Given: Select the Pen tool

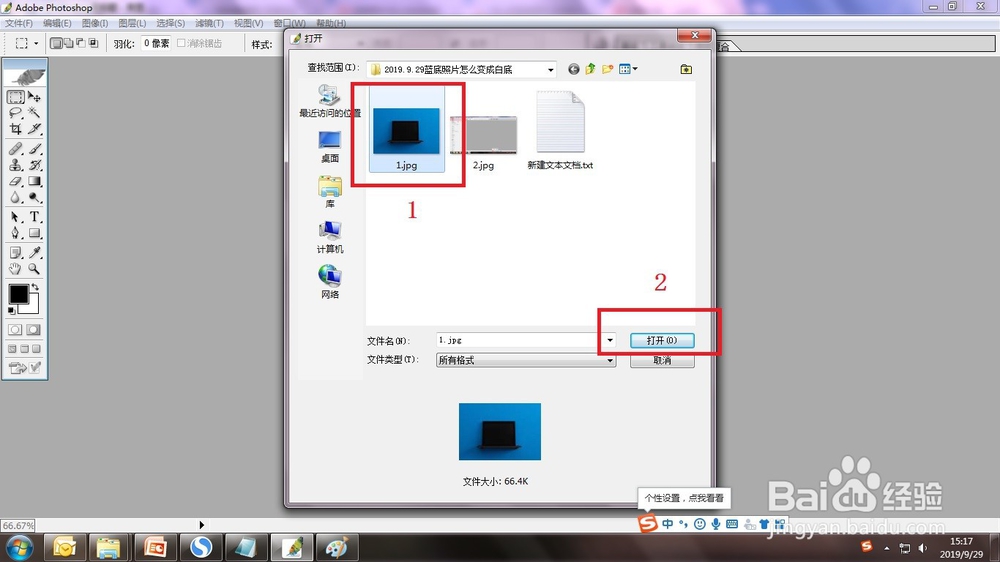Looking at the screenshot, I should click(x=16, y=233).
